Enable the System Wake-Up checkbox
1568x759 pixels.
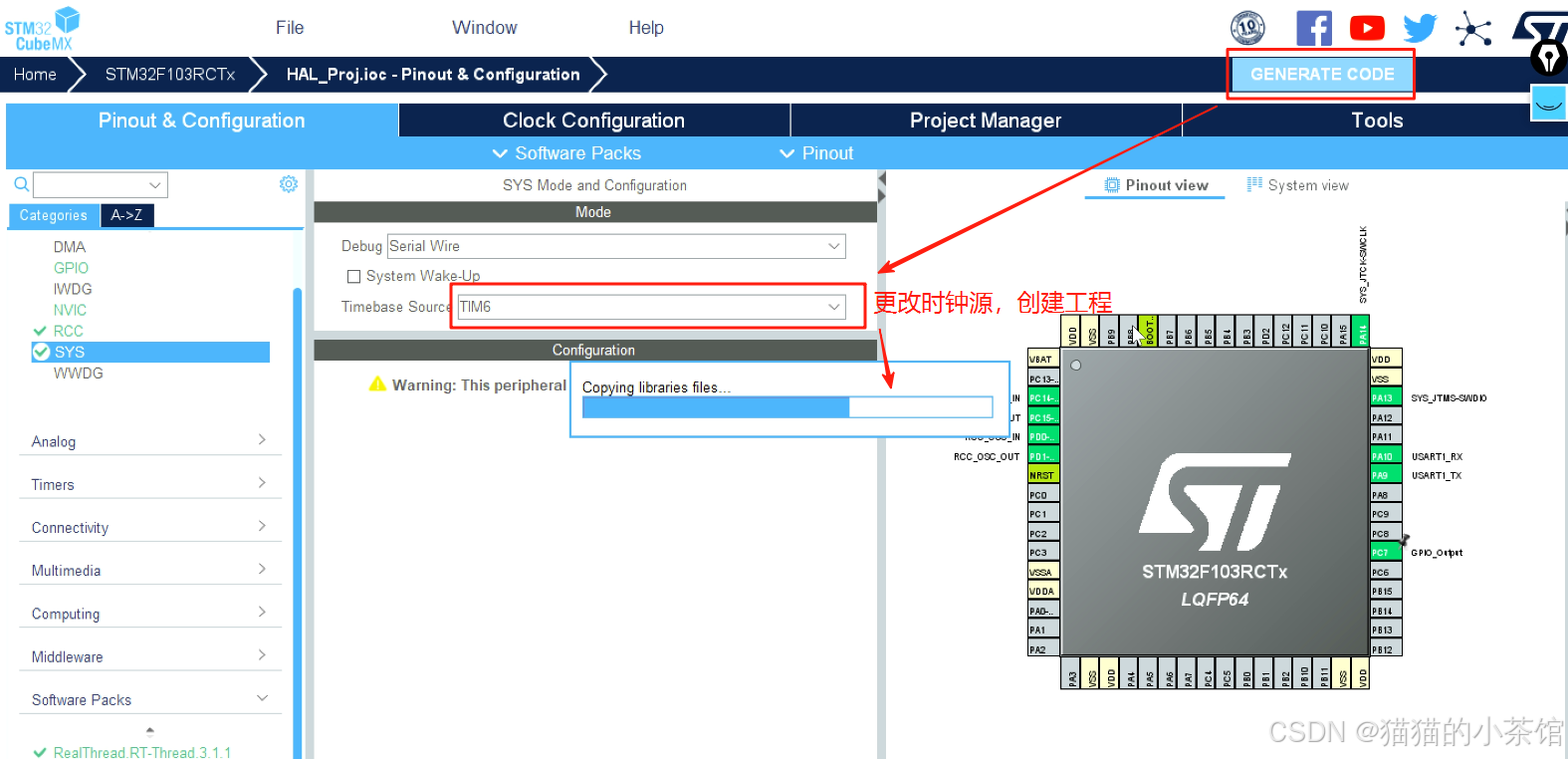[353, 276]
